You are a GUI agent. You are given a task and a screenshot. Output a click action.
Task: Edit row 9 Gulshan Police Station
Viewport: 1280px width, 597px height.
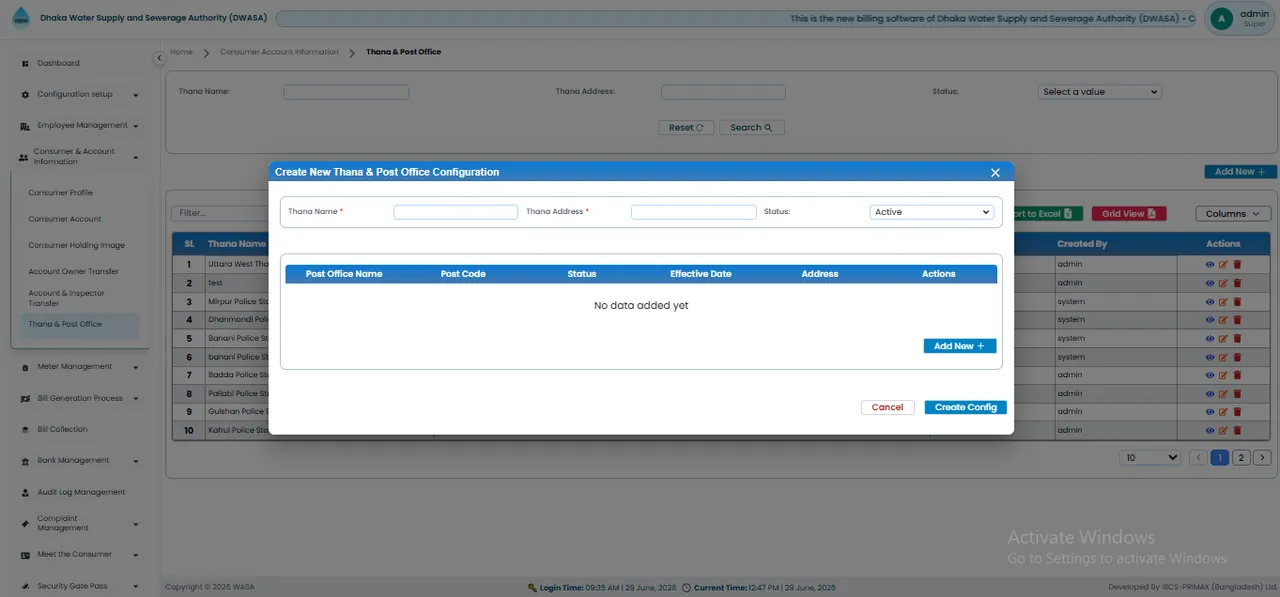coord(1223,412)
